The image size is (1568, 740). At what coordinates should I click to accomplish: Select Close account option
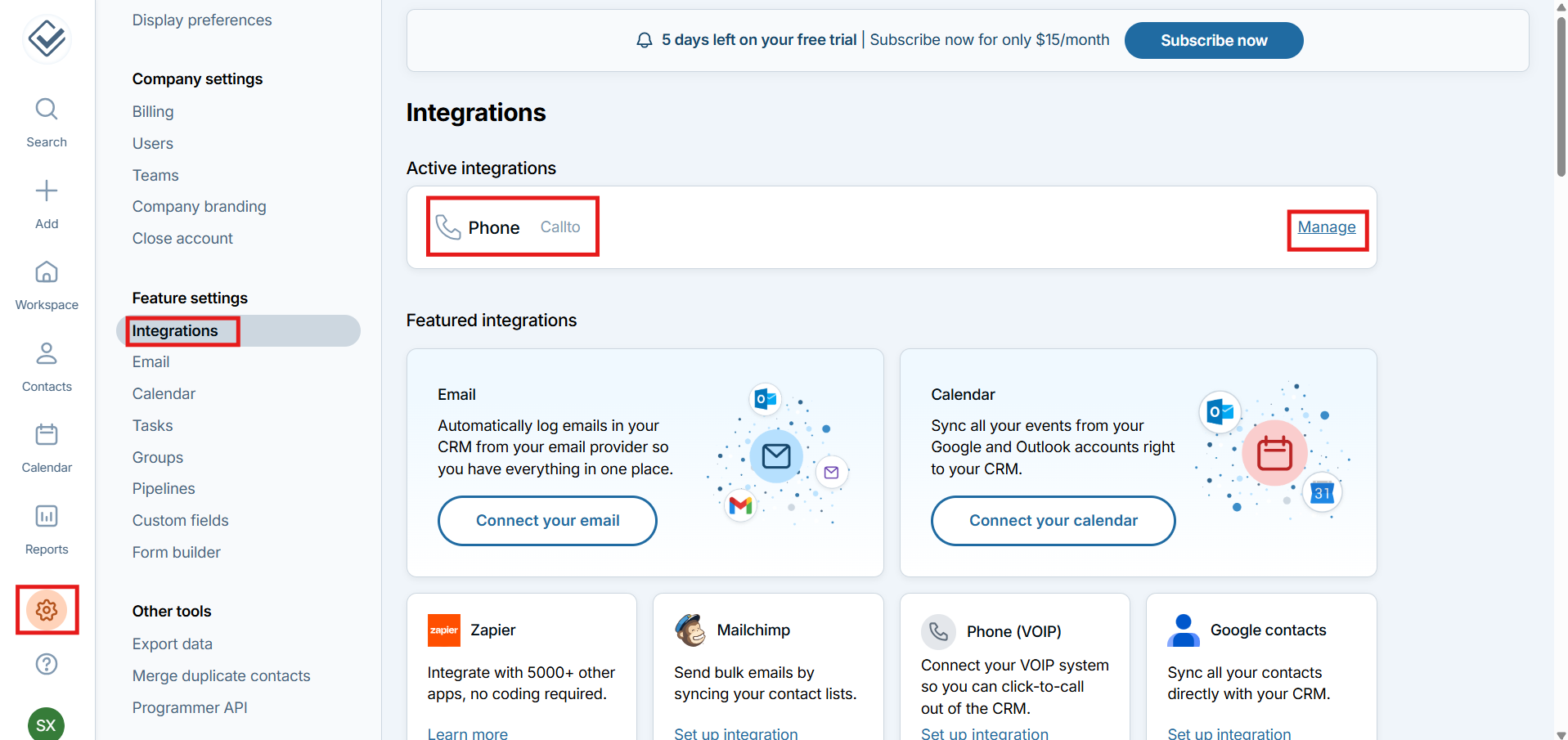182,238
